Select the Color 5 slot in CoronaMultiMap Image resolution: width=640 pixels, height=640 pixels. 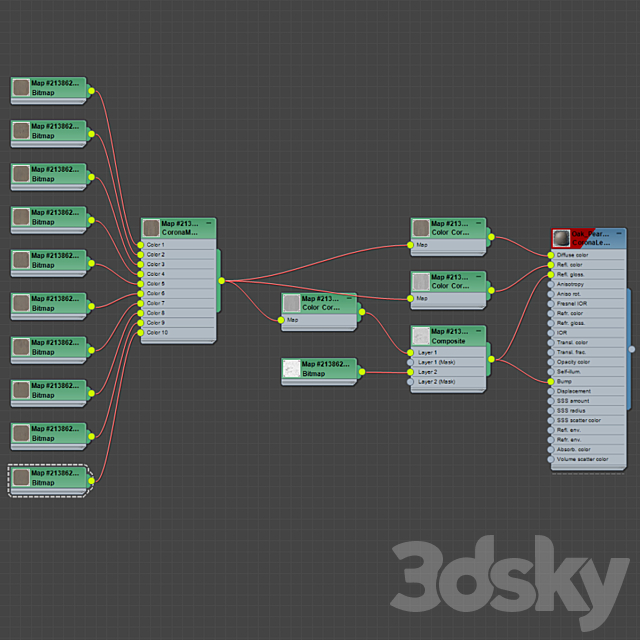(x=156, y=284)
